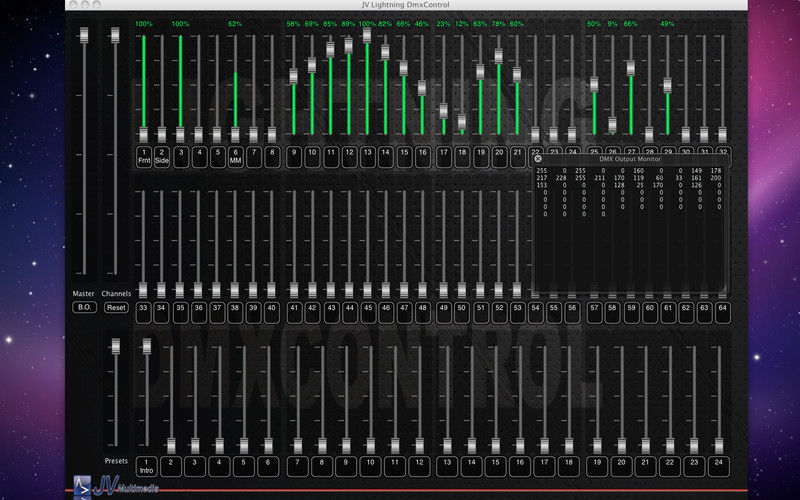Click the 12% level readout
Screen dimensions: 800x500
coord(462,23)
